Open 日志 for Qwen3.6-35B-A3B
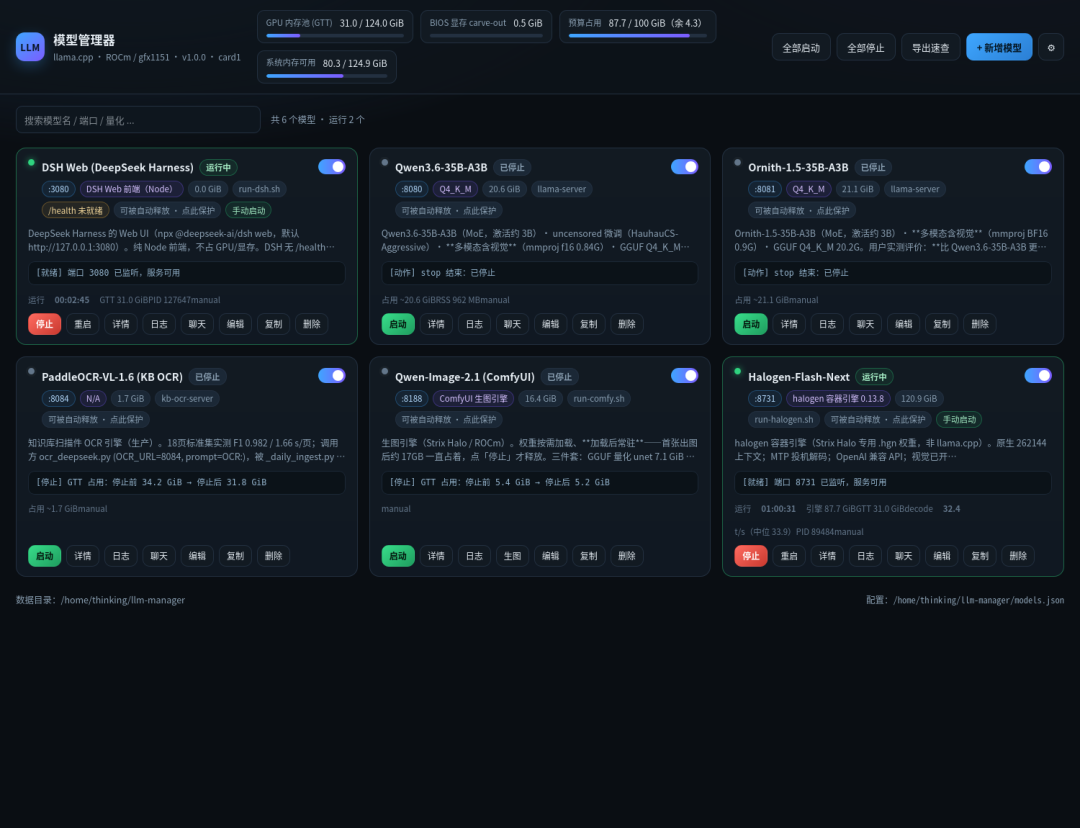 (x=475, y=324)
